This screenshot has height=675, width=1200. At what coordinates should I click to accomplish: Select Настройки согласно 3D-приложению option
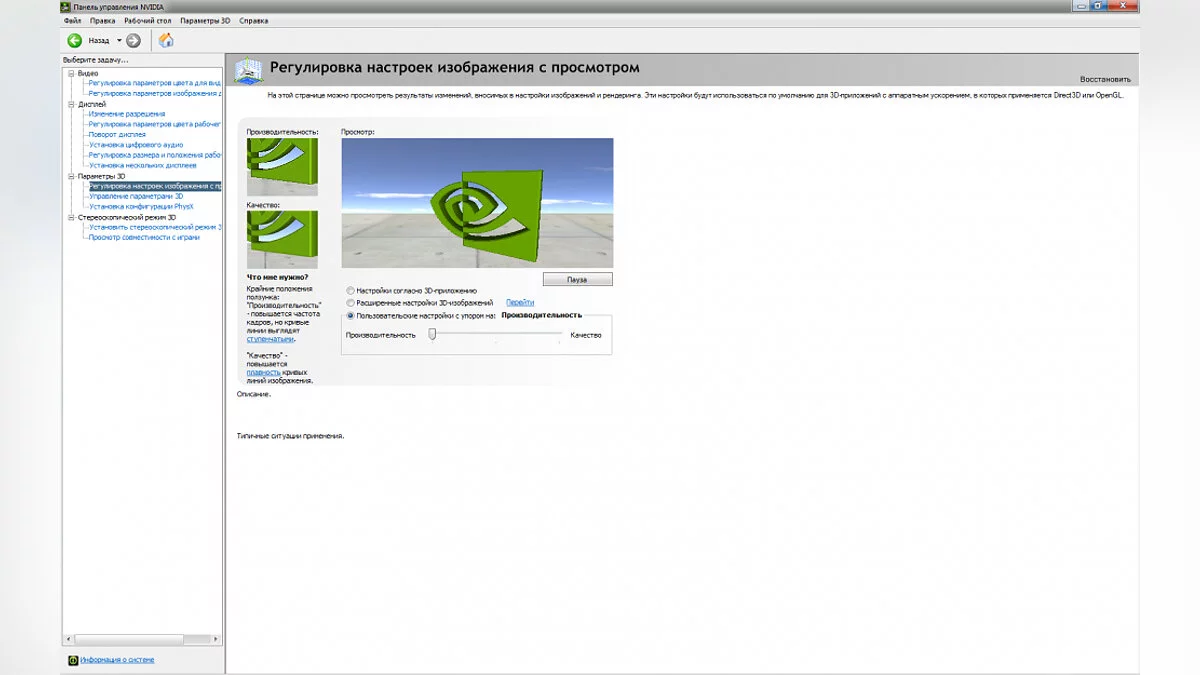(350, 290)
